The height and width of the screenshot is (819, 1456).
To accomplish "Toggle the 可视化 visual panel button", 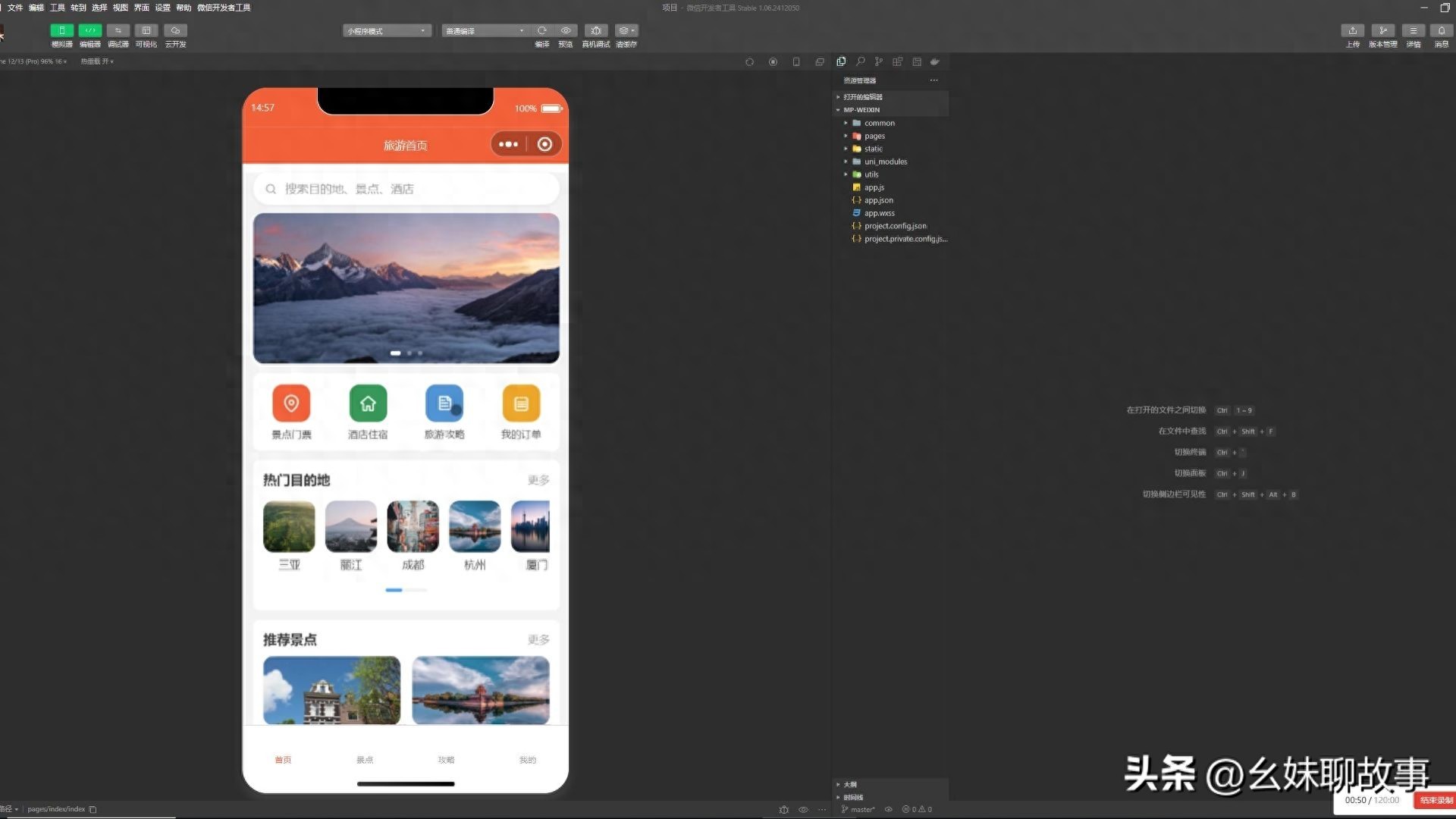I will click(x=146, y=30).
